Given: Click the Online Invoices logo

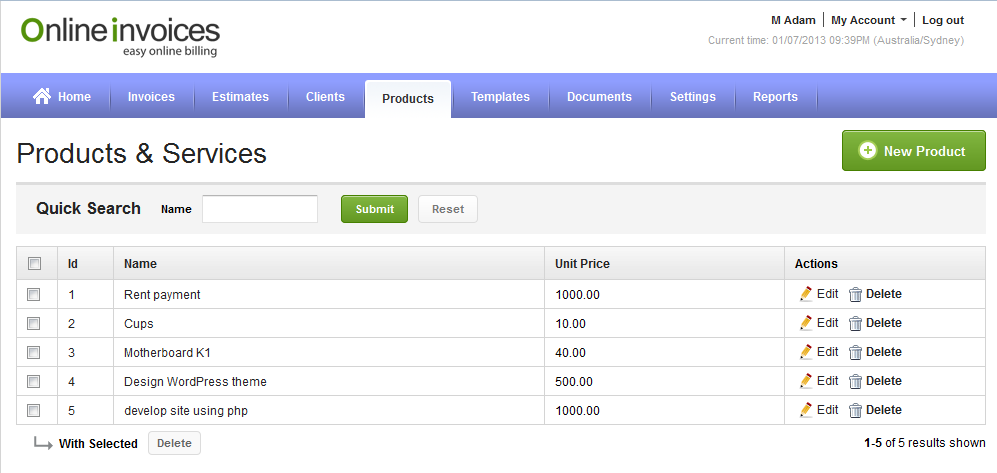Looking at the screenshot, I should point(120,36).
